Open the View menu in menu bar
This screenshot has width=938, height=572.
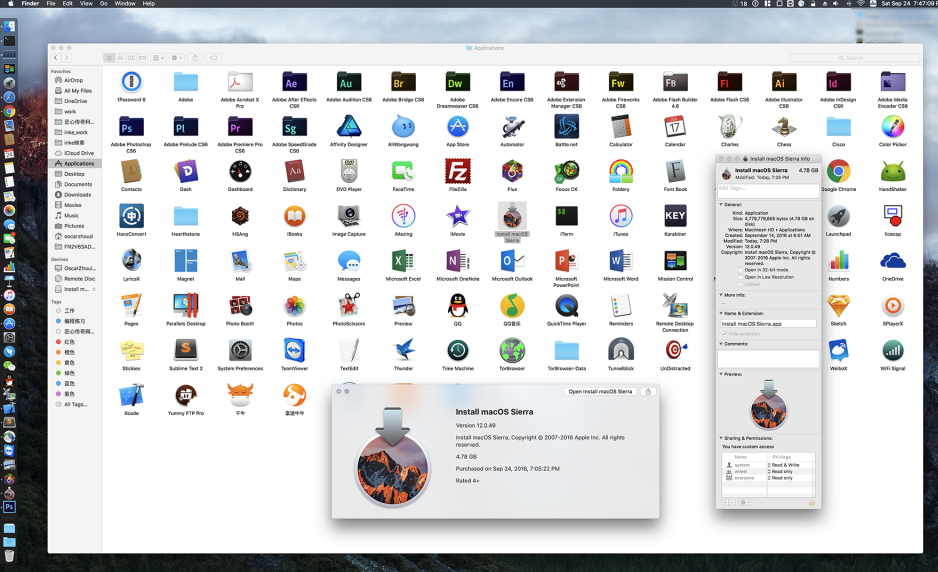pyautogui.click(x=84, y=4)
